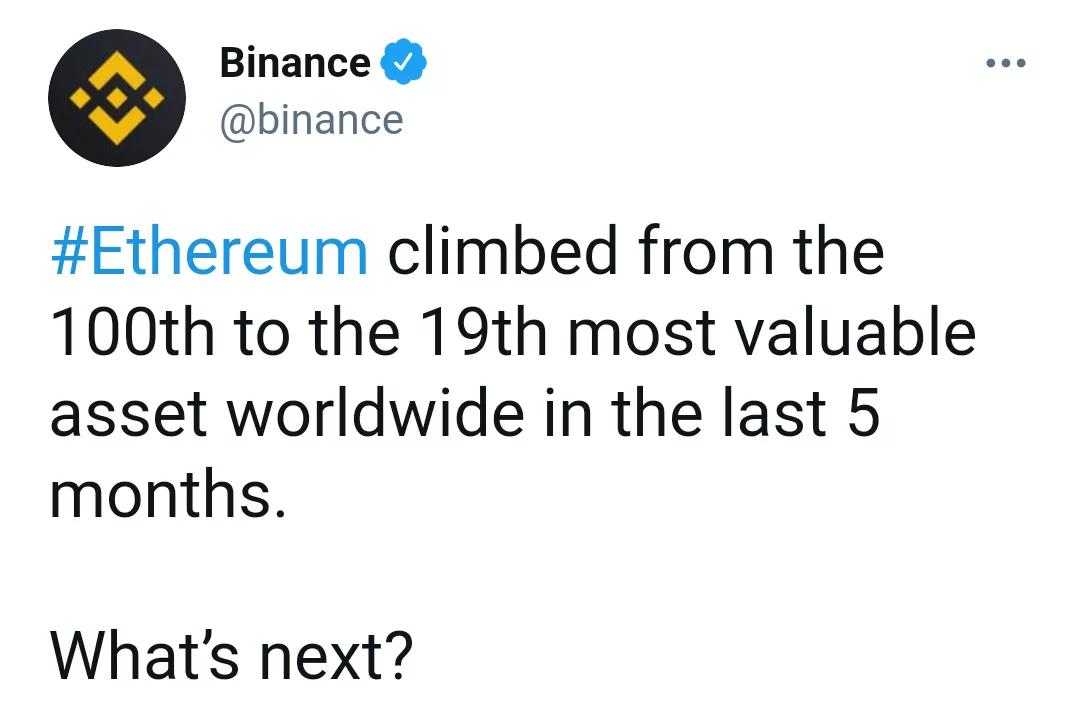This screenshot has height=719, width=1080.
Task: Click the "What's next?" line
Action: coord(231,655)
